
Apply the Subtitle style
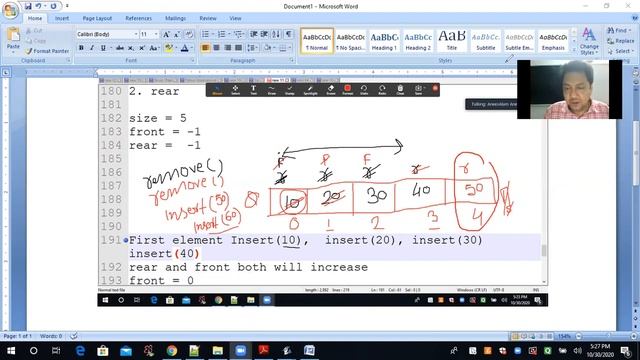pyautogui.click(x=486, y=41)
